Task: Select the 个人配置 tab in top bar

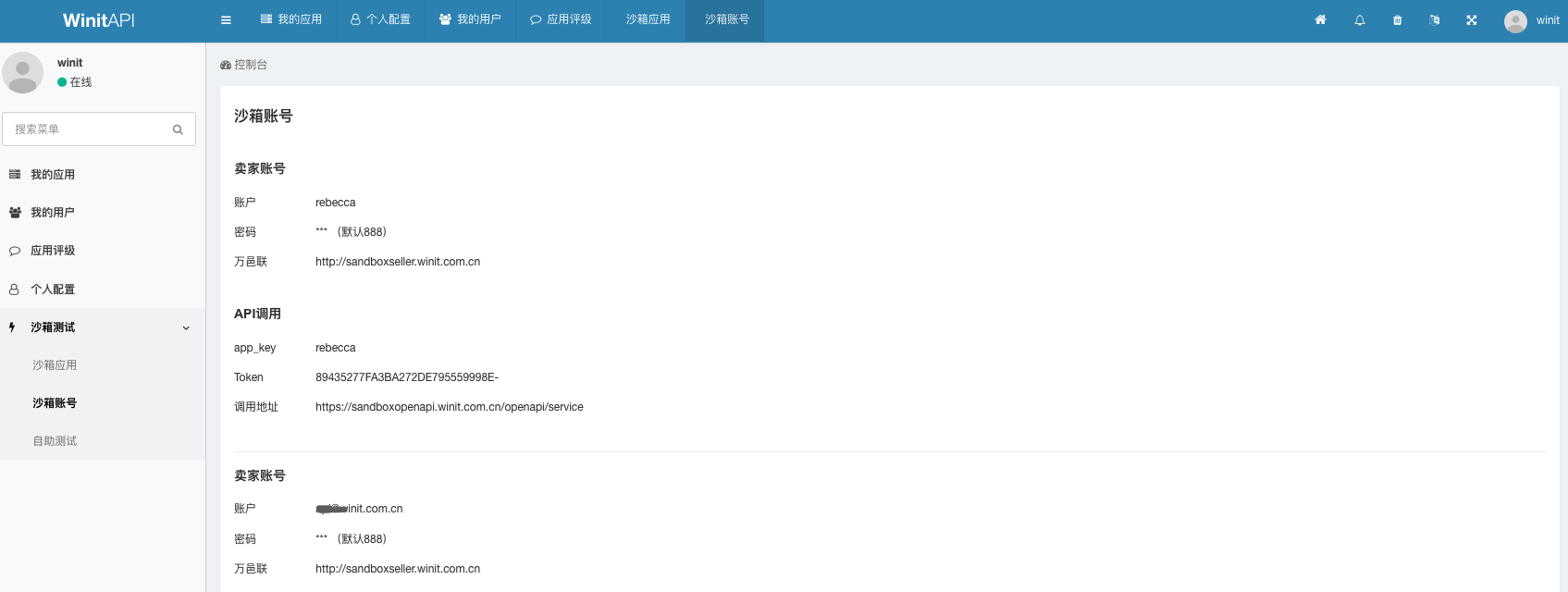Action: pyautogui.click(x=380, y=19)
